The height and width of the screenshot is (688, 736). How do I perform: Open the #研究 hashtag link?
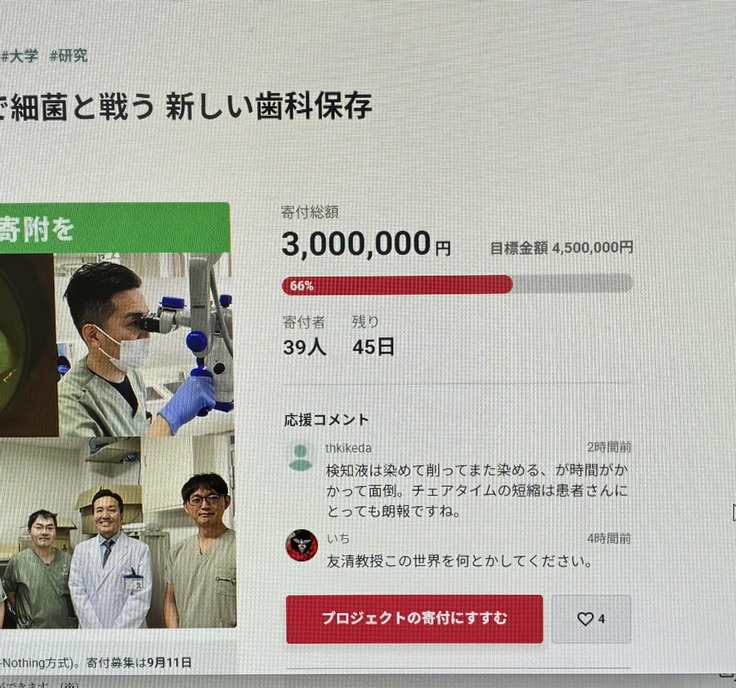(x=69, y=56)
